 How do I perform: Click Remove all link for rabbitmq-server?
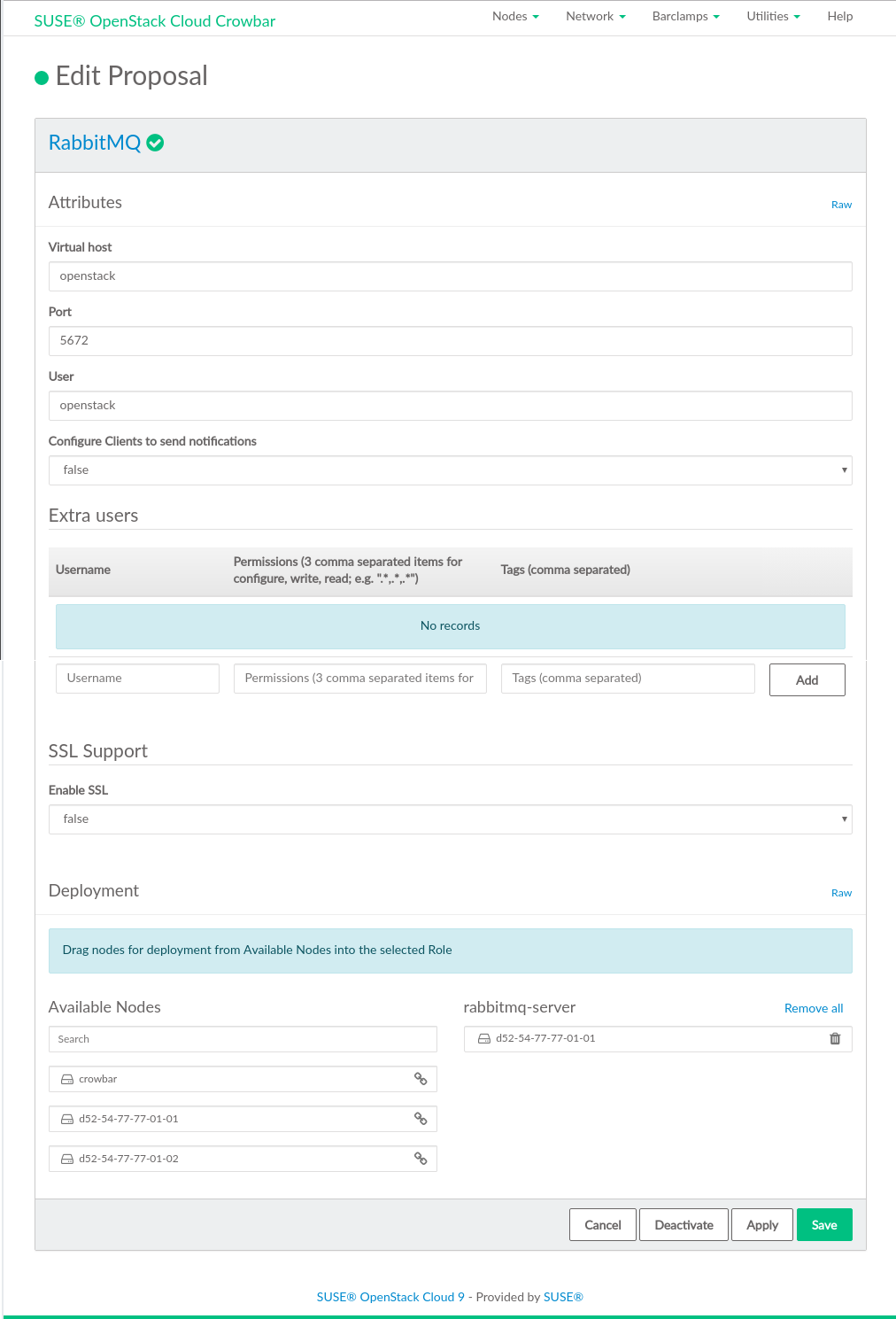point(813,1008)
